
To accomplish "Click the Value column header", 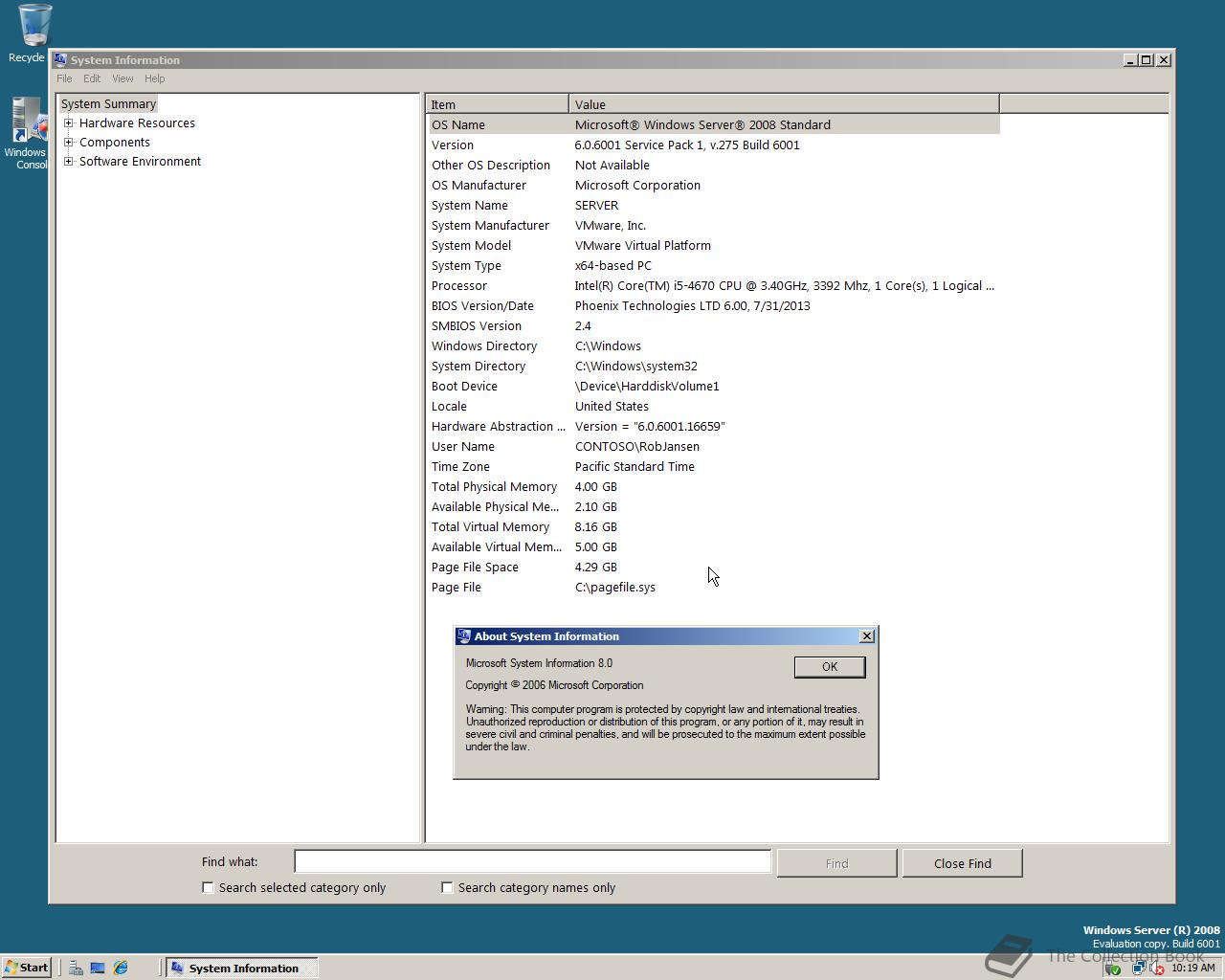I will coord(784,104).
